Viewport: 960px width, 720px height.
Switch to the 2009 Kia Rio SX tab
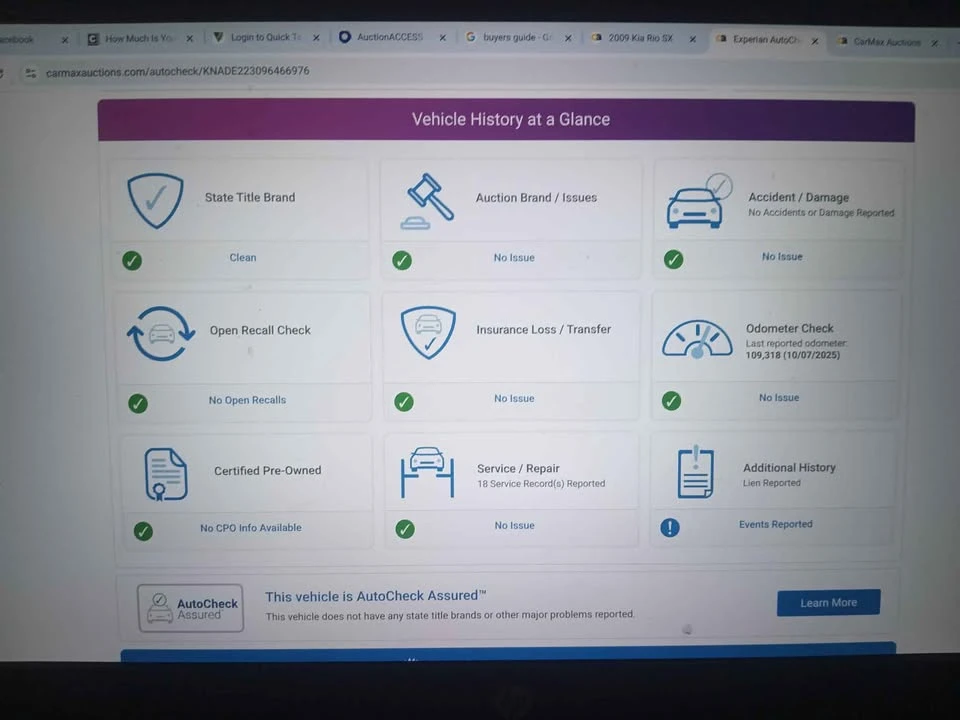pyautogui.click(x=640, y=38)
